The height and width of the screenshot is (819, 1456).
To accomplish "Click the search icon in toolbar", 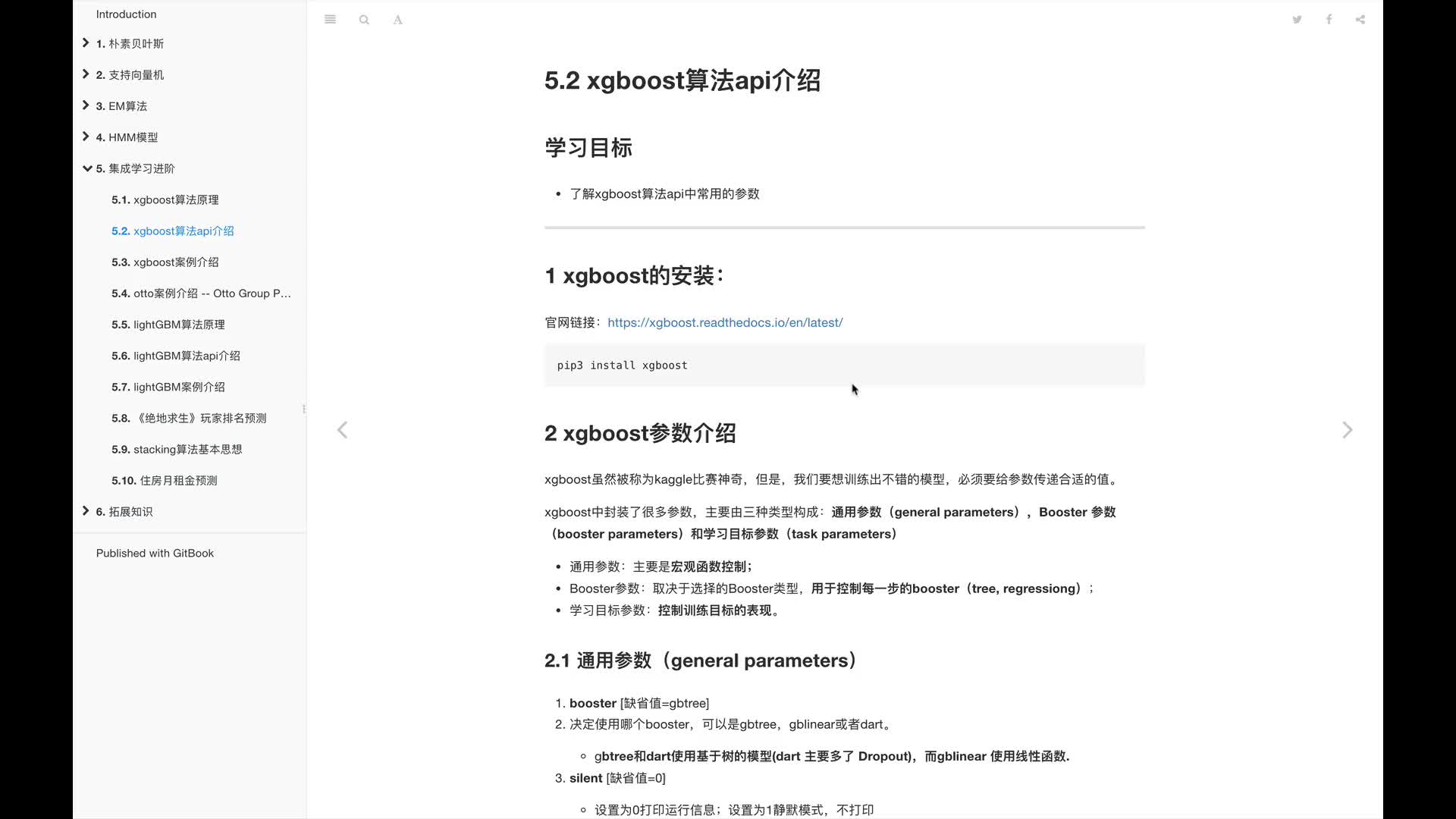I will [364, 19].
